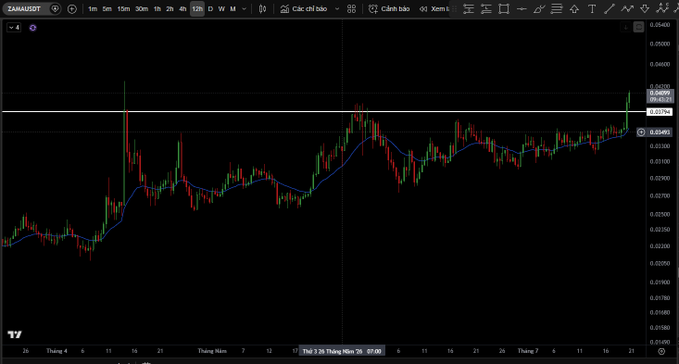Screen dimensions: 679x364
Task: Click the TradingView logo in chart corner
Action: coord(15,335)
